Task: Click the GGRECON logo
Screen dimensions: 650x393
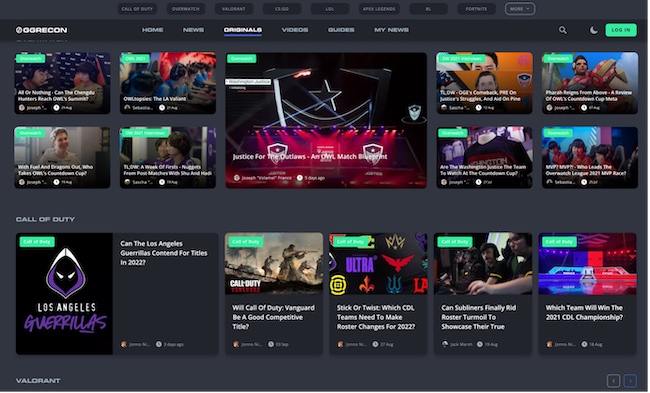Action: (x=41, y=30)
